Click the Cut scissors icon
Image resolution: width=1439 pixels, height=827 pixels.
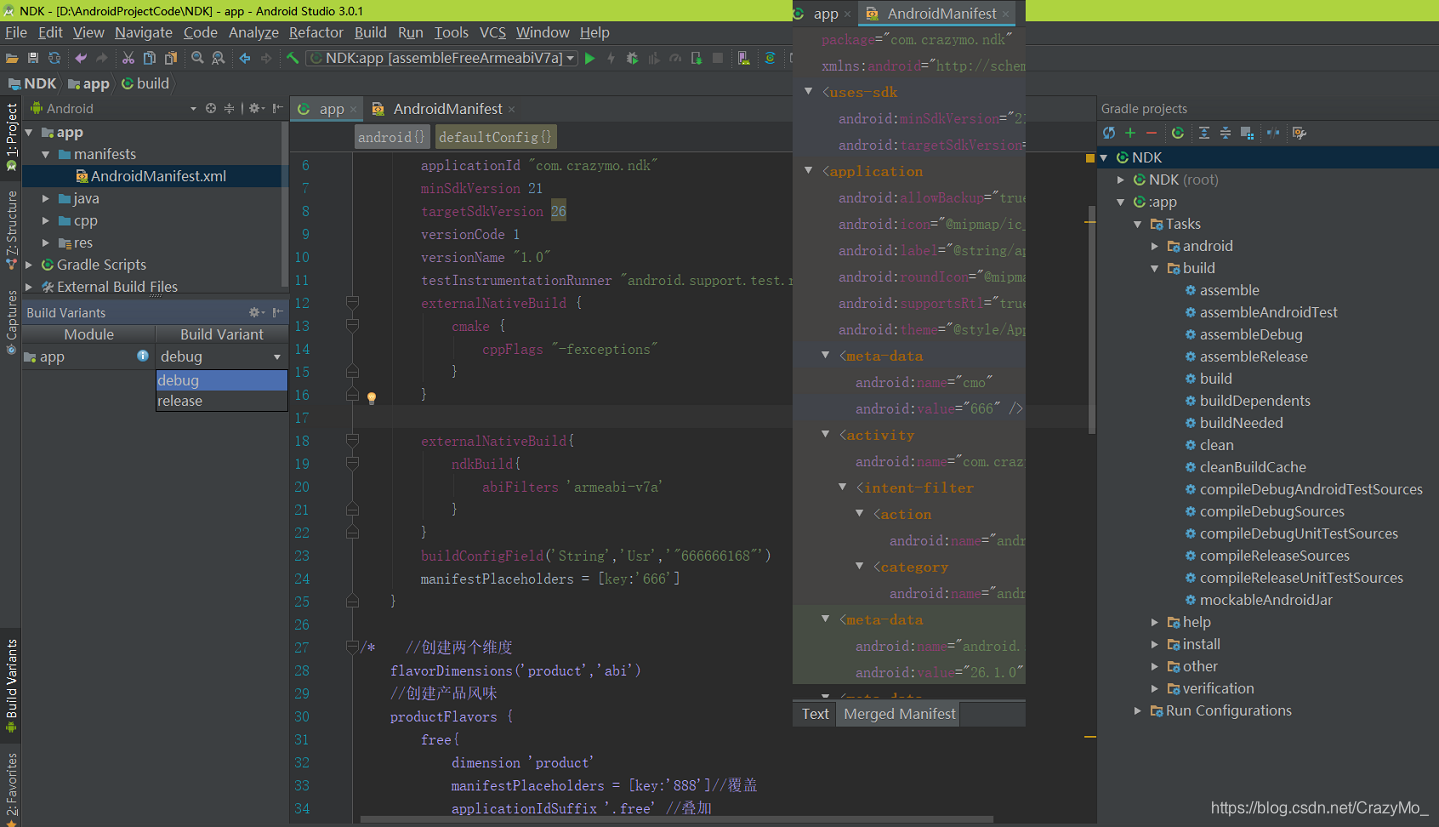tap(128, 58)
